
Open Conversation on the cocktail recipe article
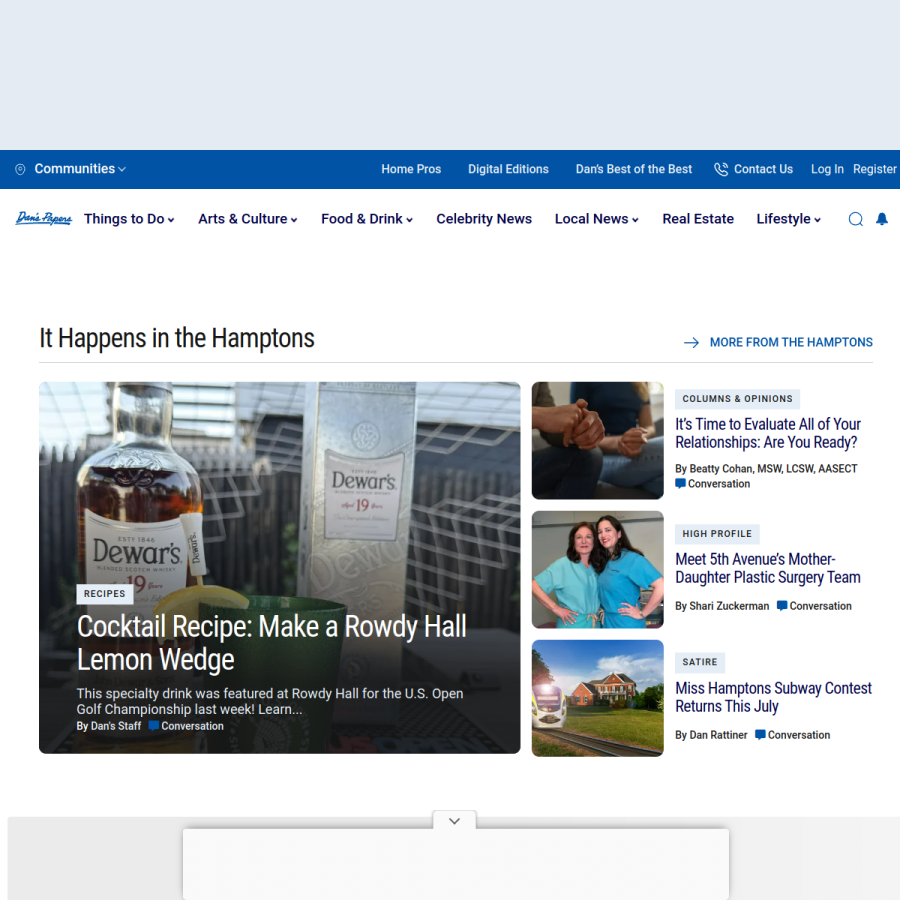click(x=186, y=726)
